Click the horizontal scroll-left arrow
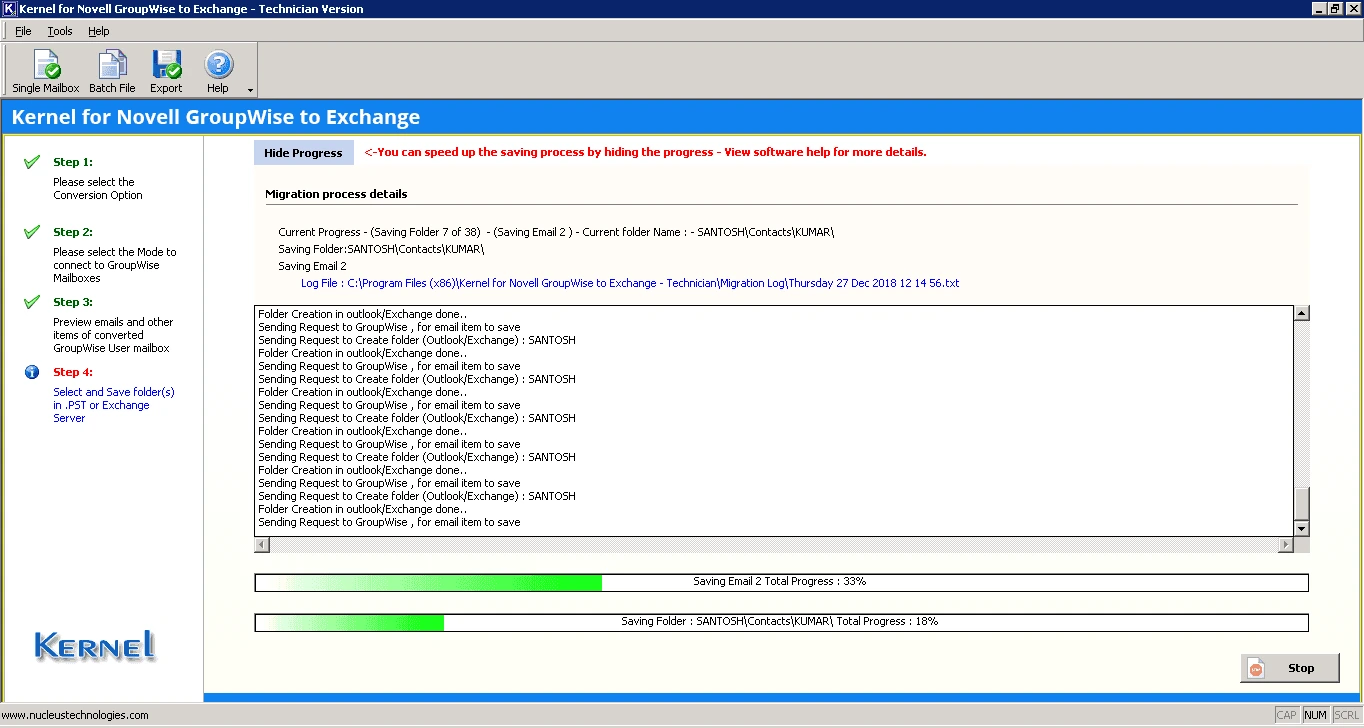Viewport: 1364px width, 728px height. pyautogui.click(x=262, y=545)
